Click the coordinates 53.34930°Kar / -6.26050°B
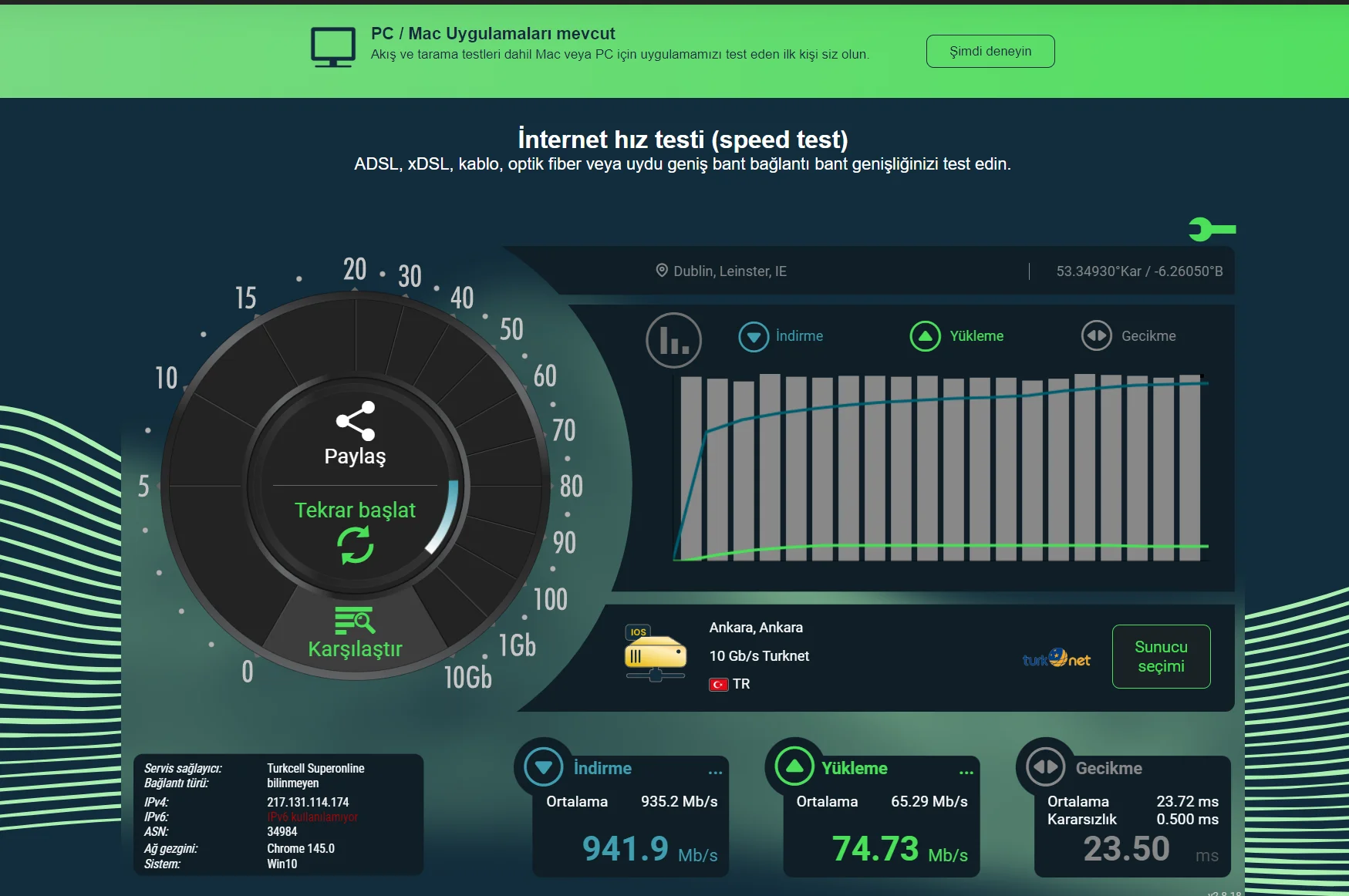 tap(1139, 271)
